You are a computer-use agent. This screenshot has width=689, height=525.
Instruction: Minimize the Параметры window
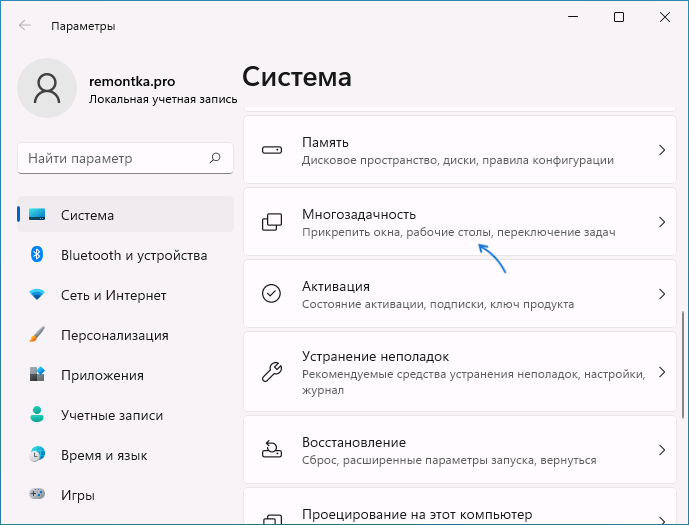(573, 17)
